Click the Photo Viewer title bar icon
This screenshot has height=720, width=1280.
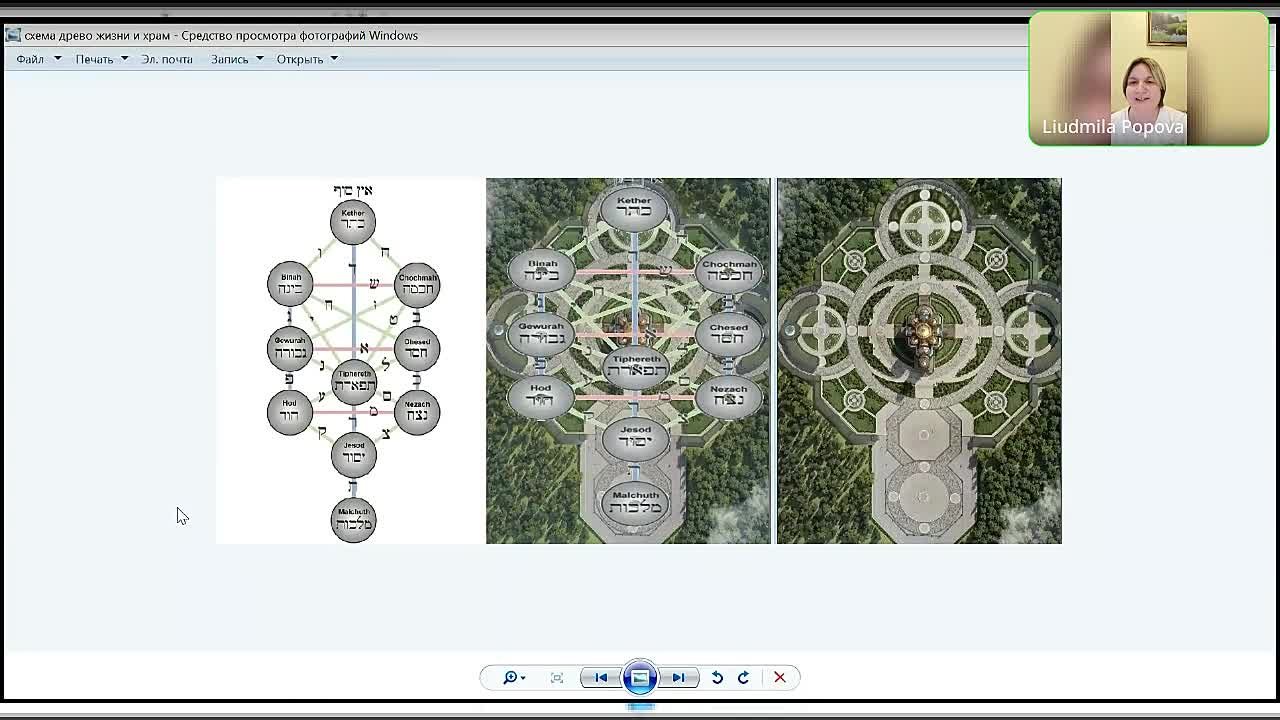coord(13,35)
